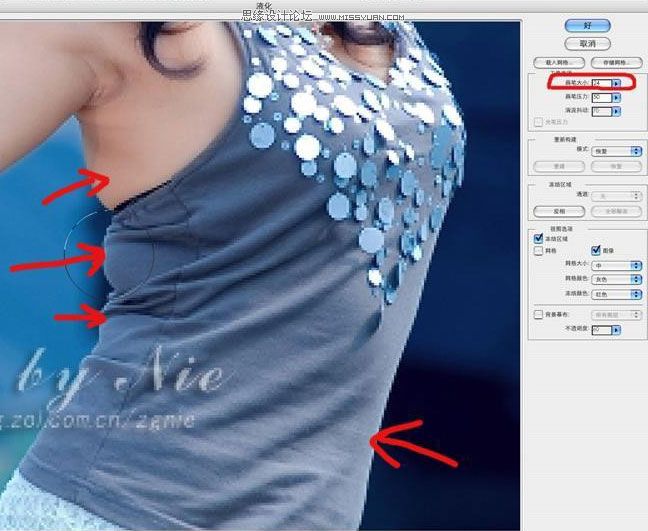Click the 取消 (Cancel) button
Screen dimensions: 648x531
[x=587, y=44]
